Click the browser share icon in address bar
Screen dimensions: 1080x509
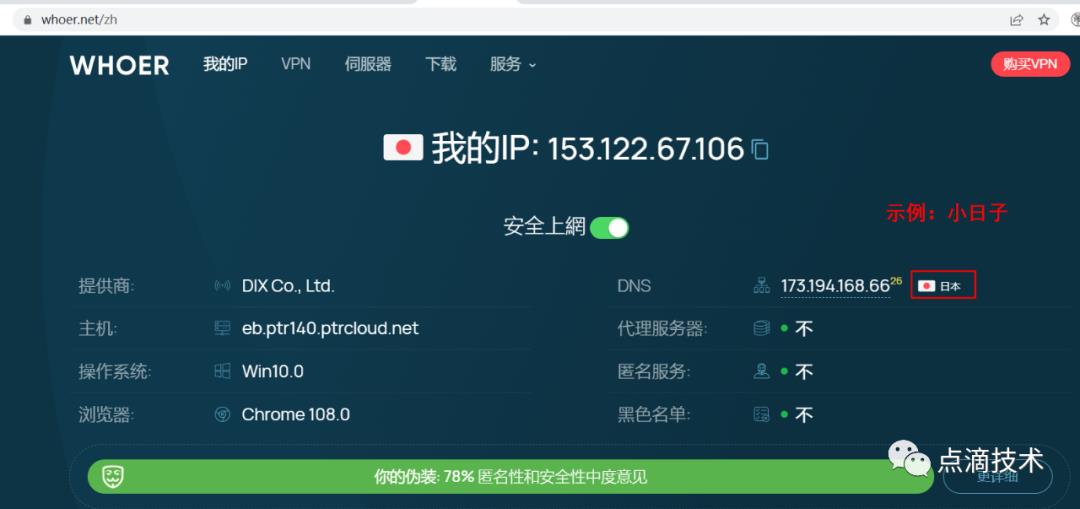(x=1017, y=20)
